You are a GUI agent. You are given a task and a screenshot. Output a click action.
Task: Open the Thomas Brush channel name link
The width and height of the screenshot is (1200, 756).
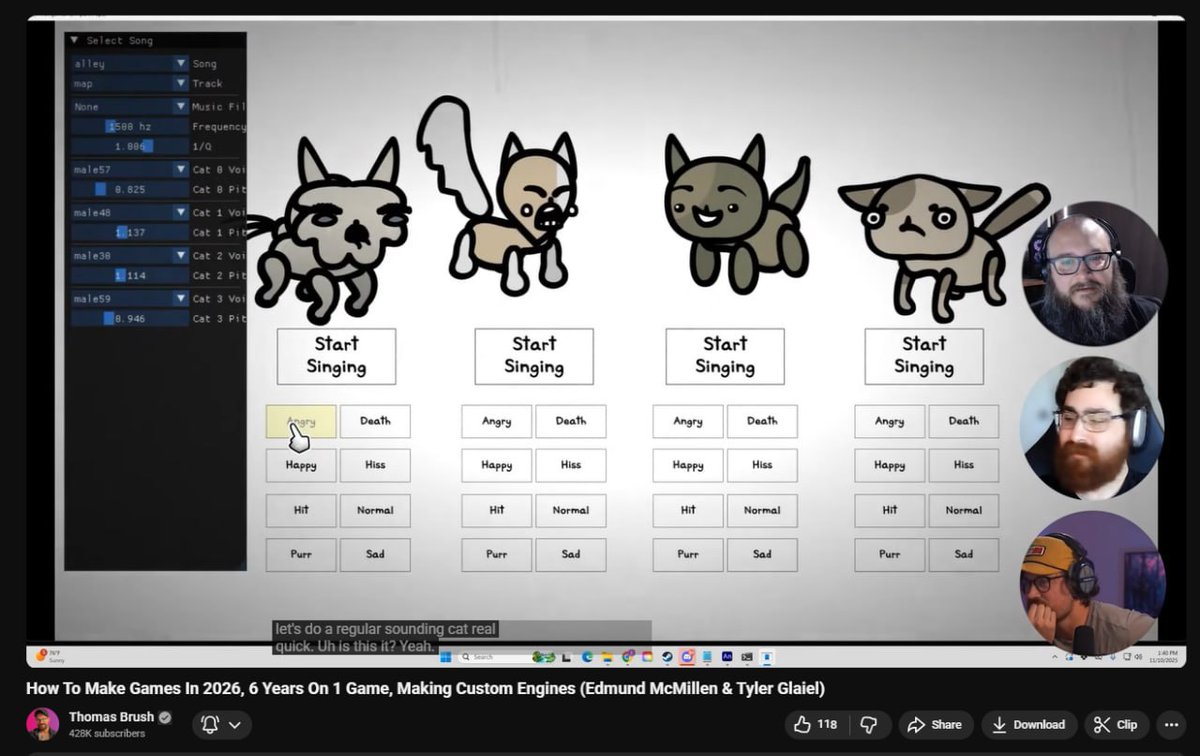pos(111,717)
